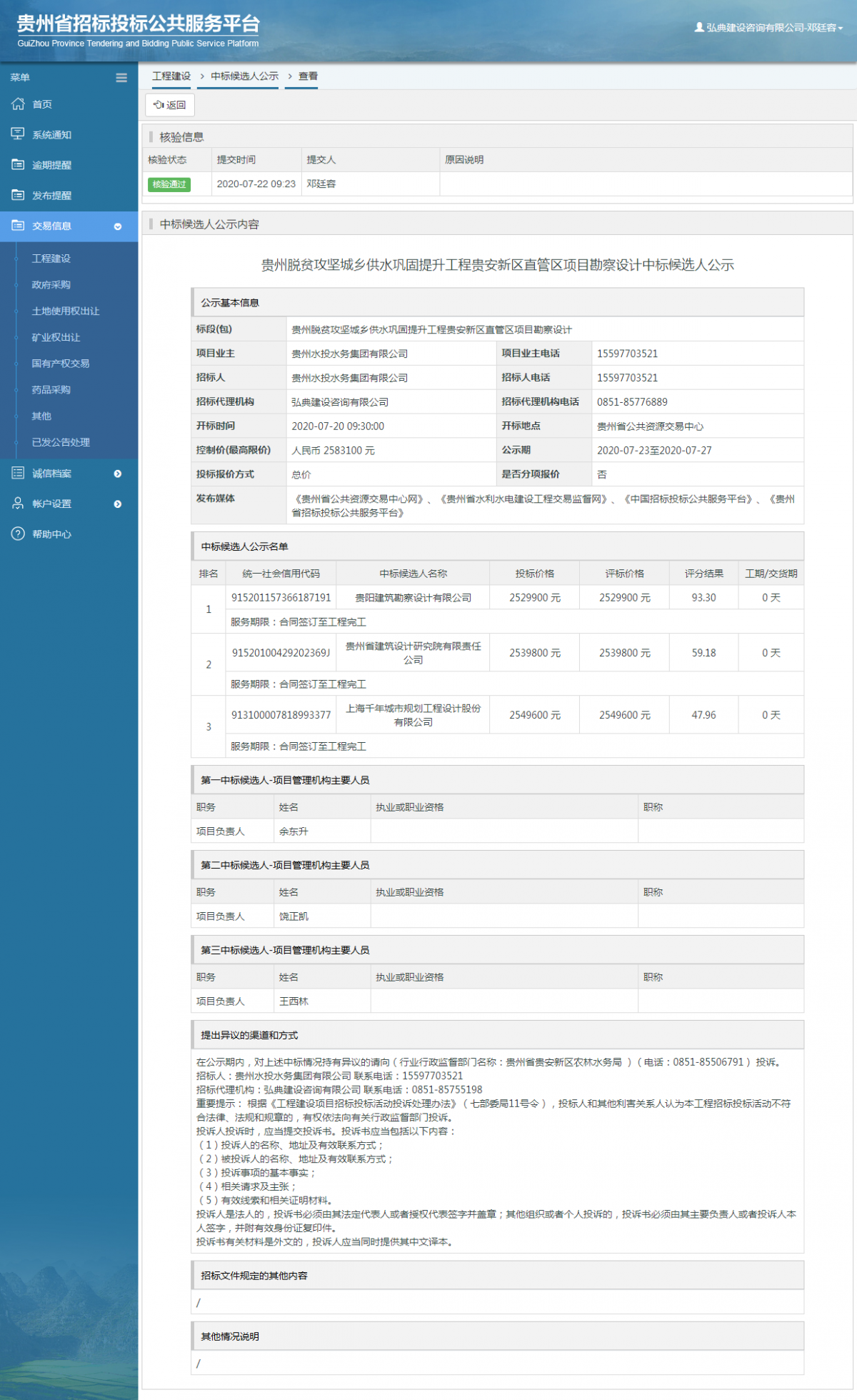
Task: Click project leader name 饶正凯
Action: (294, 917)
